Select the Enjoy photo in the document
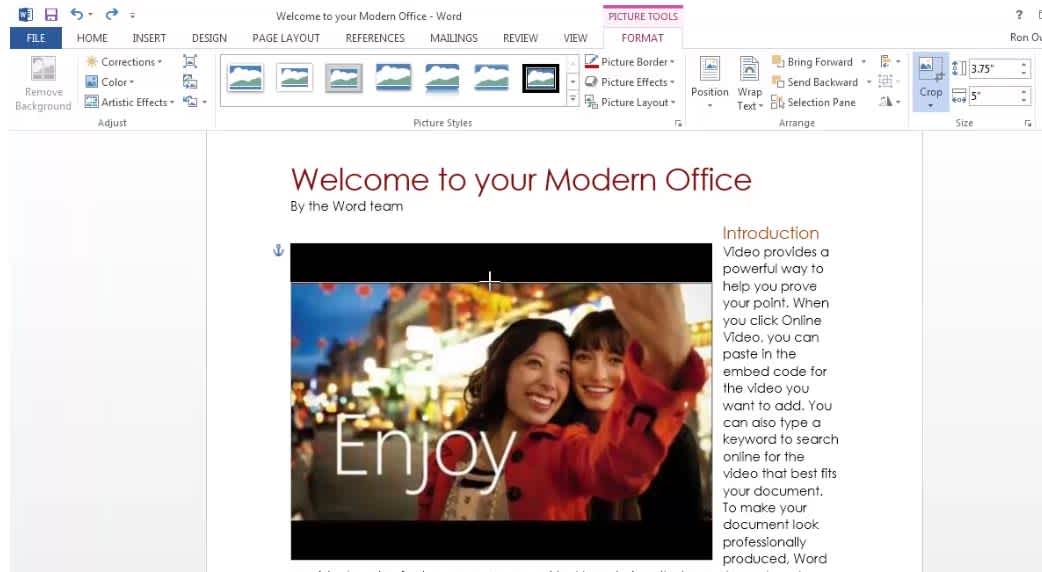The width and height of the screenshot is (1042, 572). tap(501, 401)
